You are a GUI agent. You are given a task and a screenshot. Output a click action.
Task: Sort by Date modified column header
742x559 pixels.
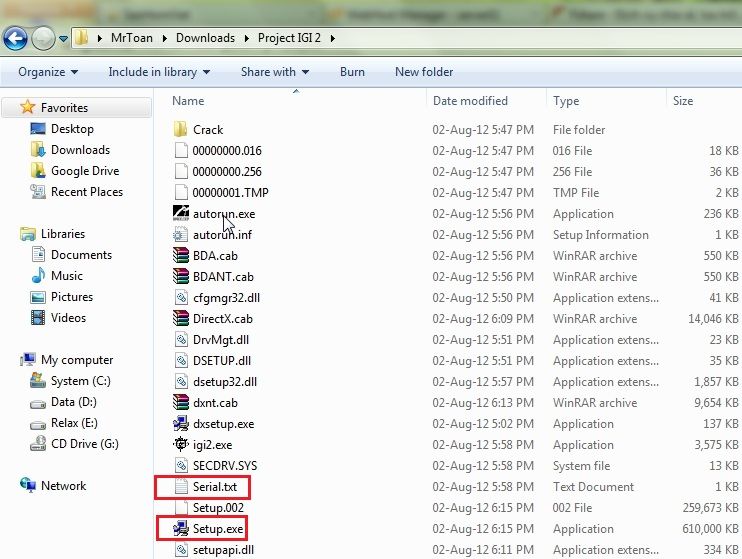pyautogui.click(x=470, y=101)
